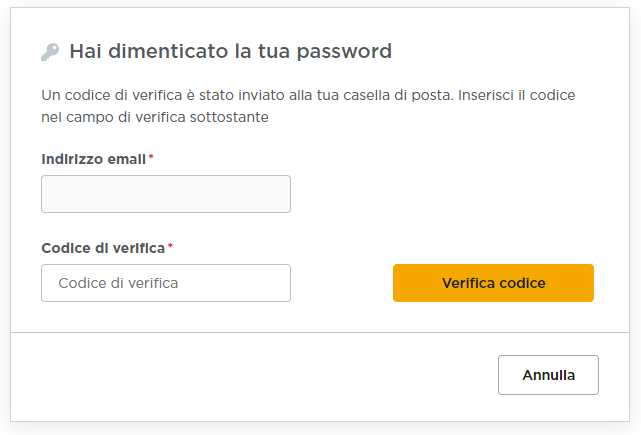Place cursor in the email address box
This screenshot has width=641, height=435.
[165, 194]
